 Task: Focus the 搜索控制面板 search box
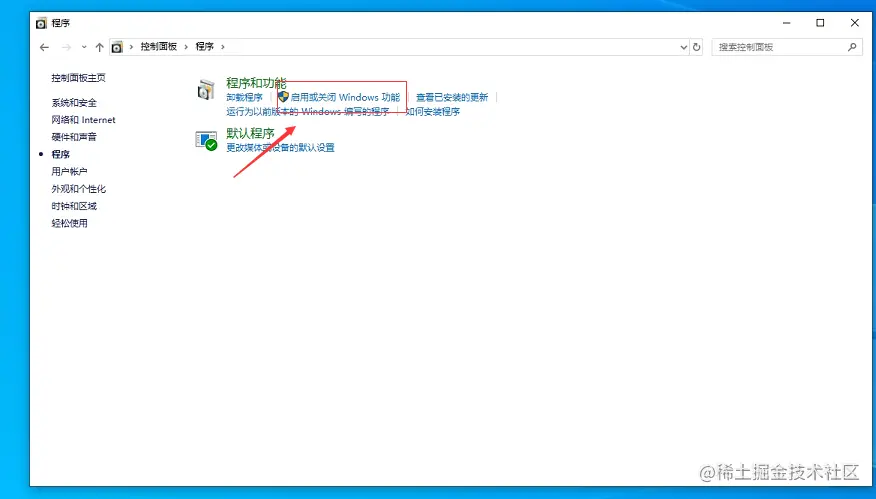click(787, 47)
